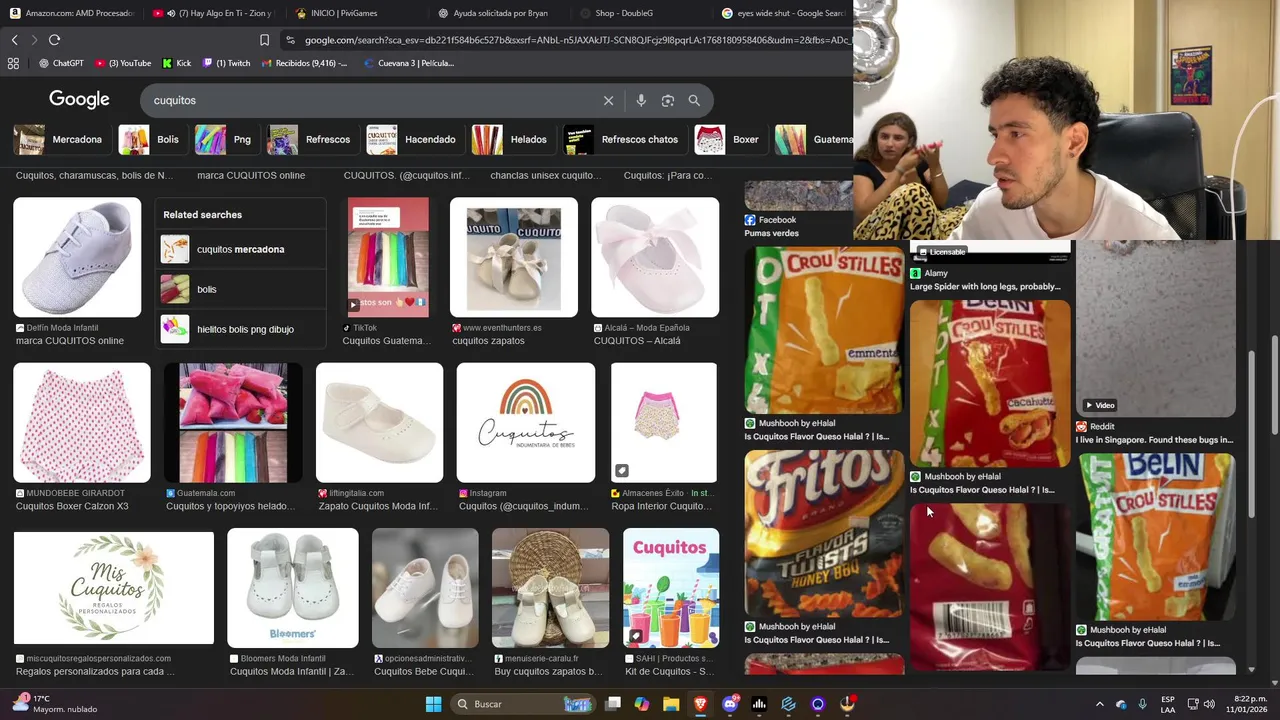Viewport: 1280px width, 720px height.
Task: Open File Explorer from the taskbar
Action: pos(671,704)
